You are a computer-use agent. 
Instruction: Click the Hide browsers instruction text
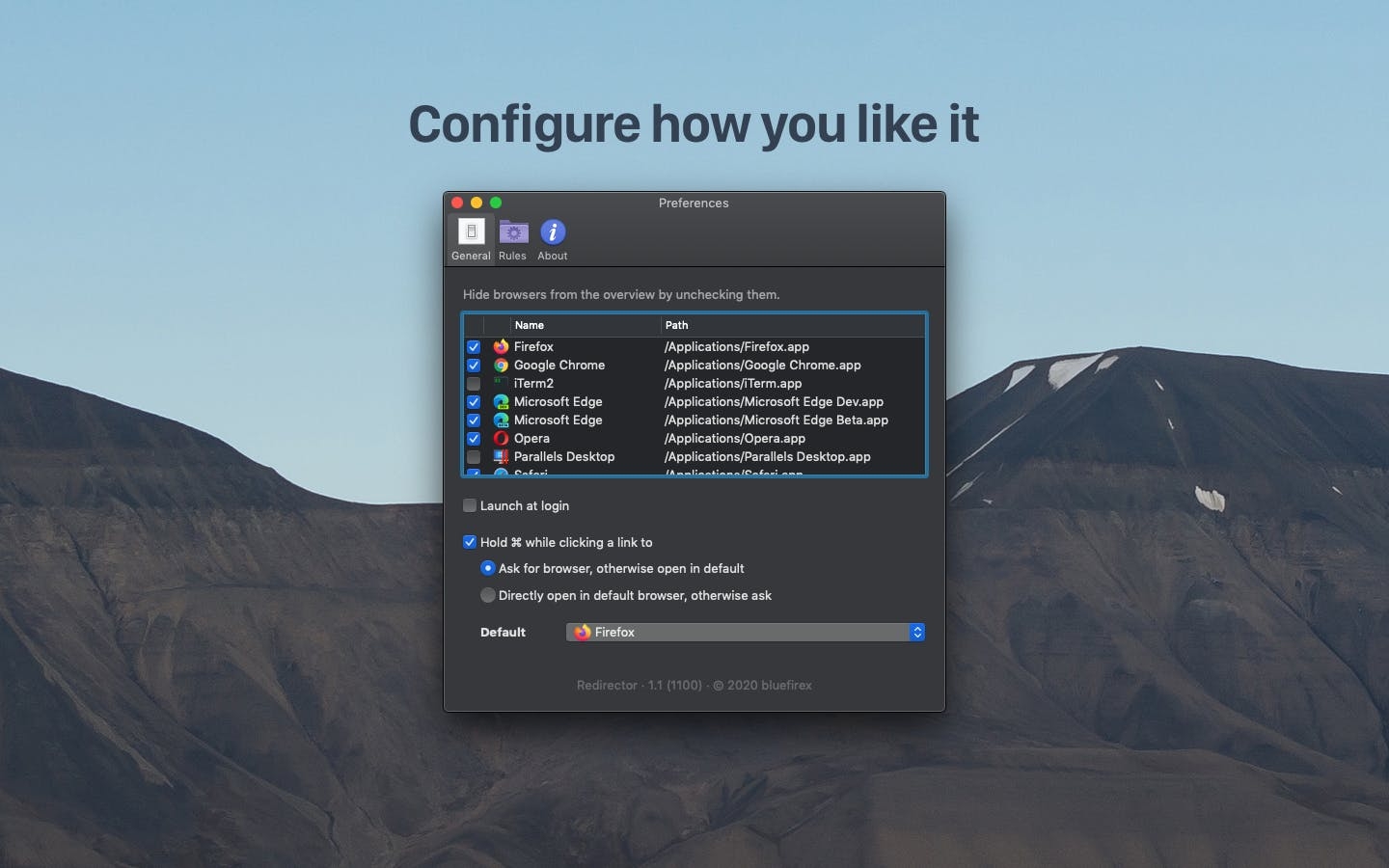point(621,294)
